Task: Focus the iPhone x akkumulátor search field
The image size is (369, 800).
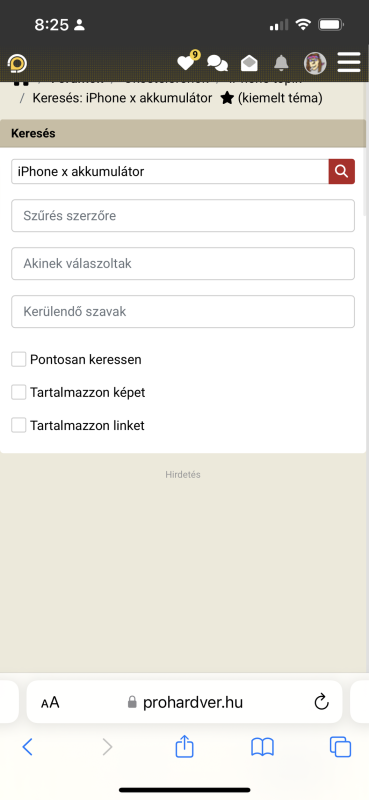Action: [x=170, y=171]
